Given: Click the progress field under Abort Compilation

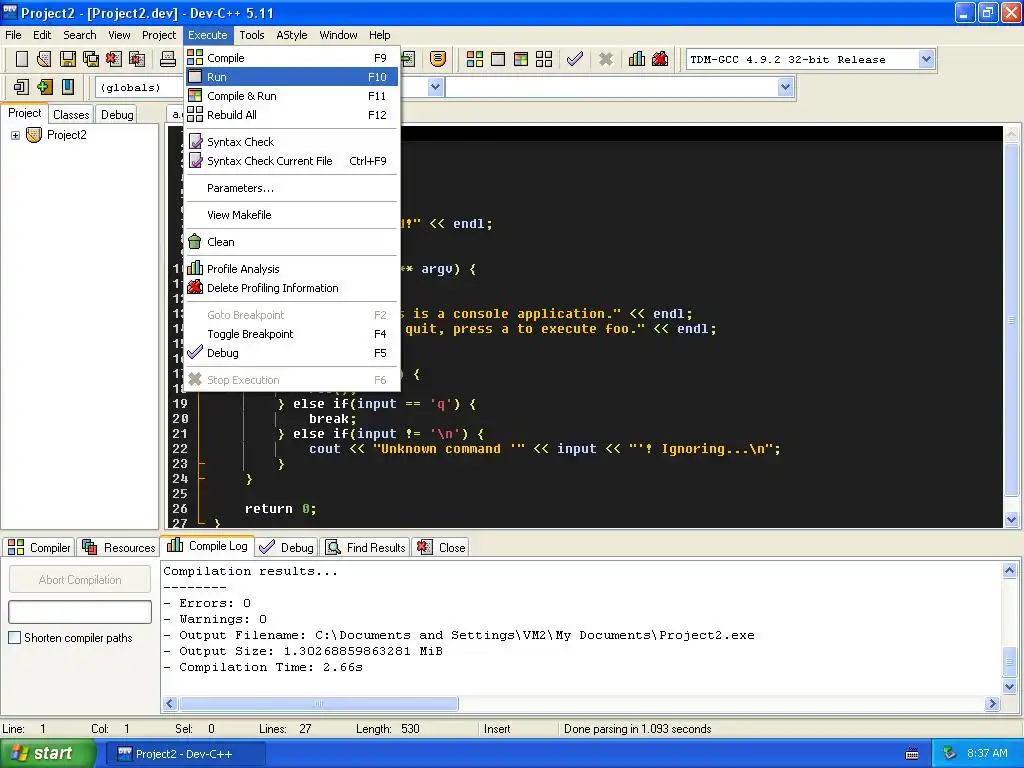Looking at the screenshot, I should coord(80,612).
